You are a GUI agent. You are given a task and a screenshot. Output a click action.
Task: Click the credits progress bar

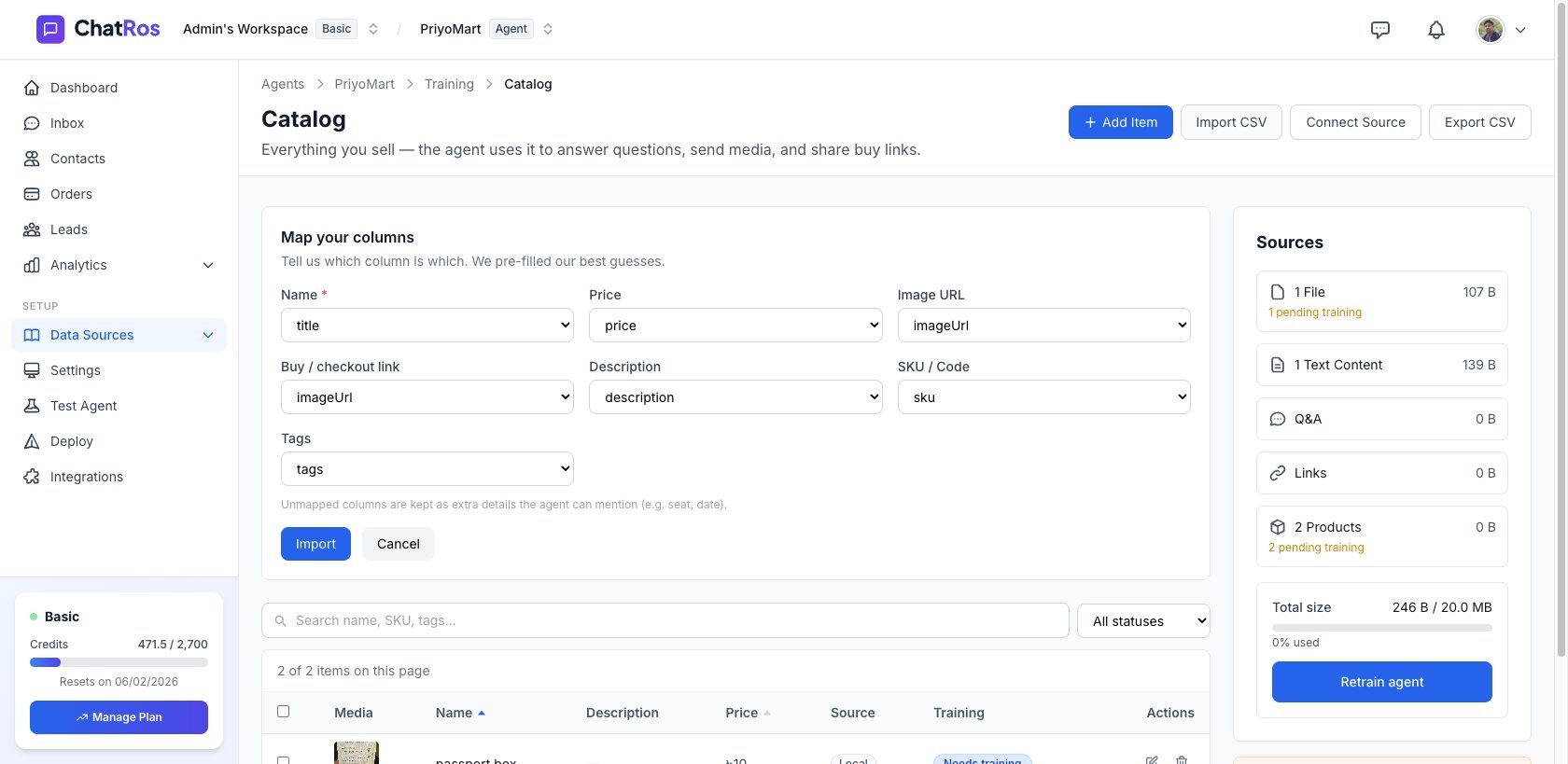119,662
